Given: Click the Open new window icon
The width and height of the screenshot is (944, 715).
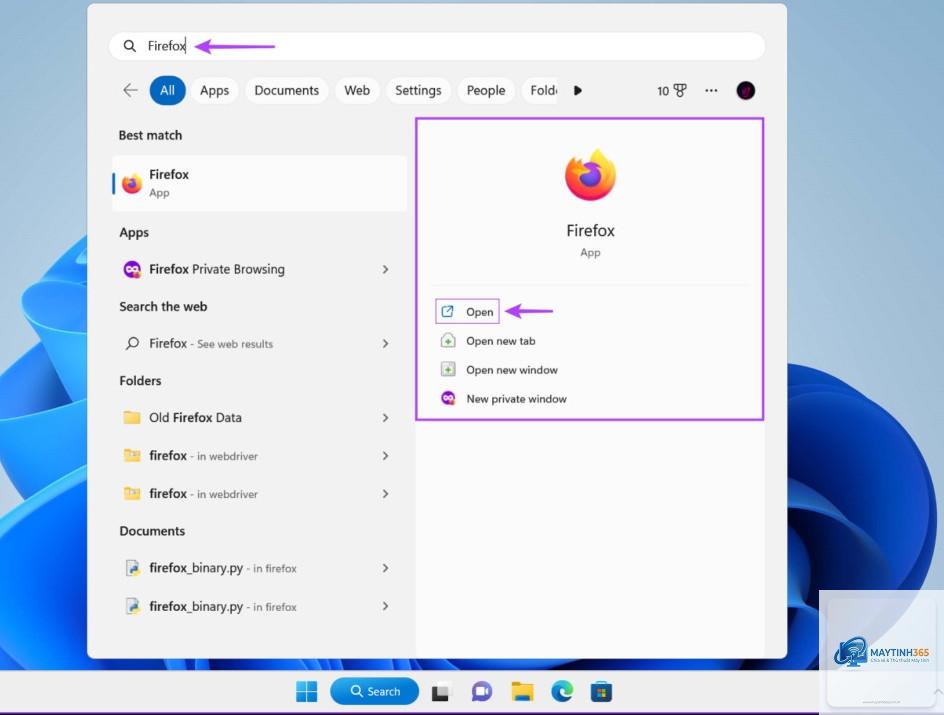Looking at the screenshot, I should pos(448,369).
